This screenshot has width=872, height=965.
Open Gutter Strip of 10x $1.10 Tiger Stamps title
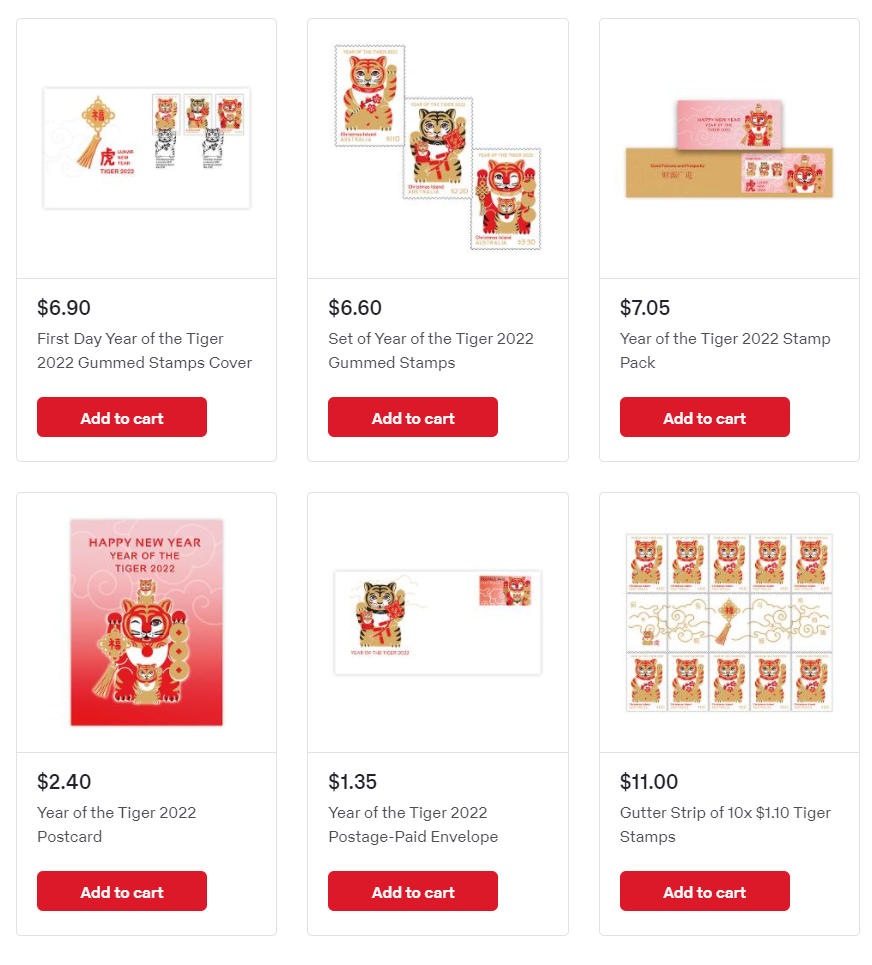[725, 825]
